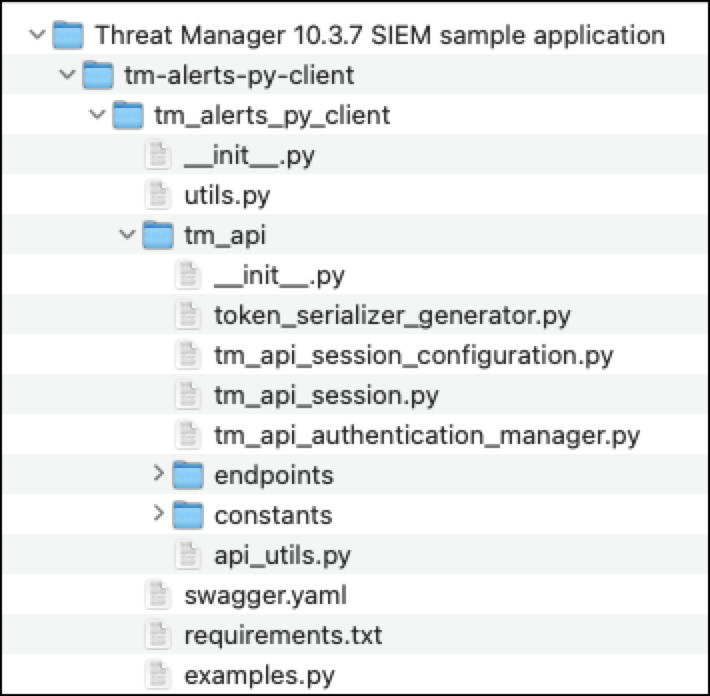Select the 'api_utils.py' file name
The width and height of the screenshot is (710, 696).
[x=283, y=556]
